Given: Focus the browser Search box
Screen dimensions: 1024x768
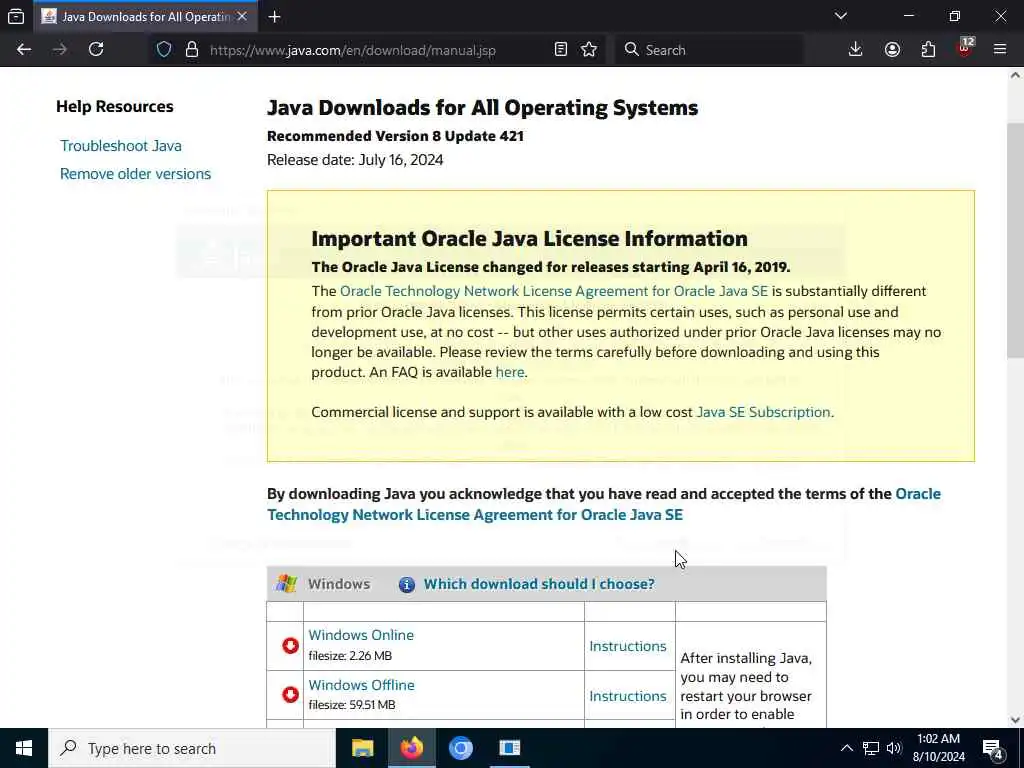Looking at the screenshot, I should click(709, 50).
